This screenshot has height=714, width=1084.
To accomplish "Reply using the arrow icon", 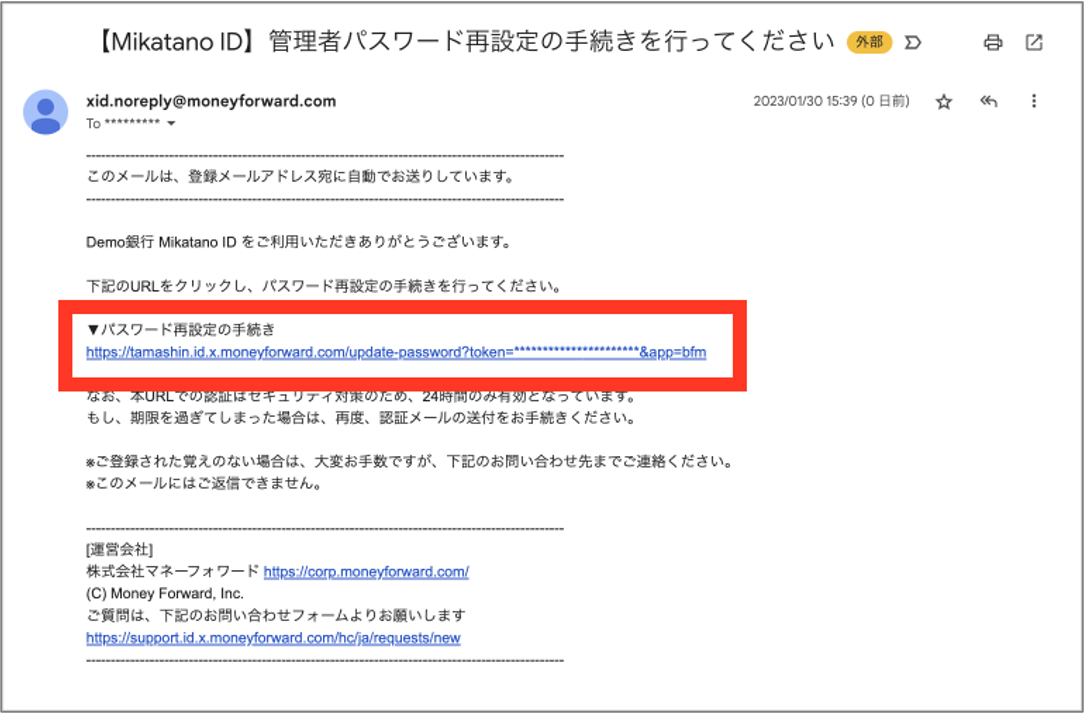I will pyautogui.click(x=989, y=102).
